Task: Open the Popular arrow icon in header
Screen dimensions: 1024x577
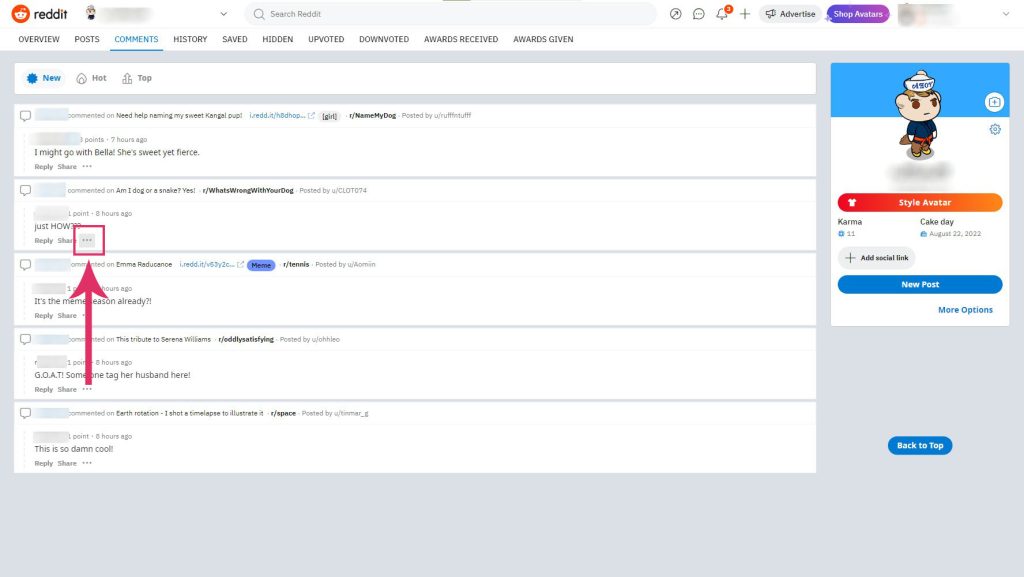Action: pyautogui.click(x=675, y=14)
